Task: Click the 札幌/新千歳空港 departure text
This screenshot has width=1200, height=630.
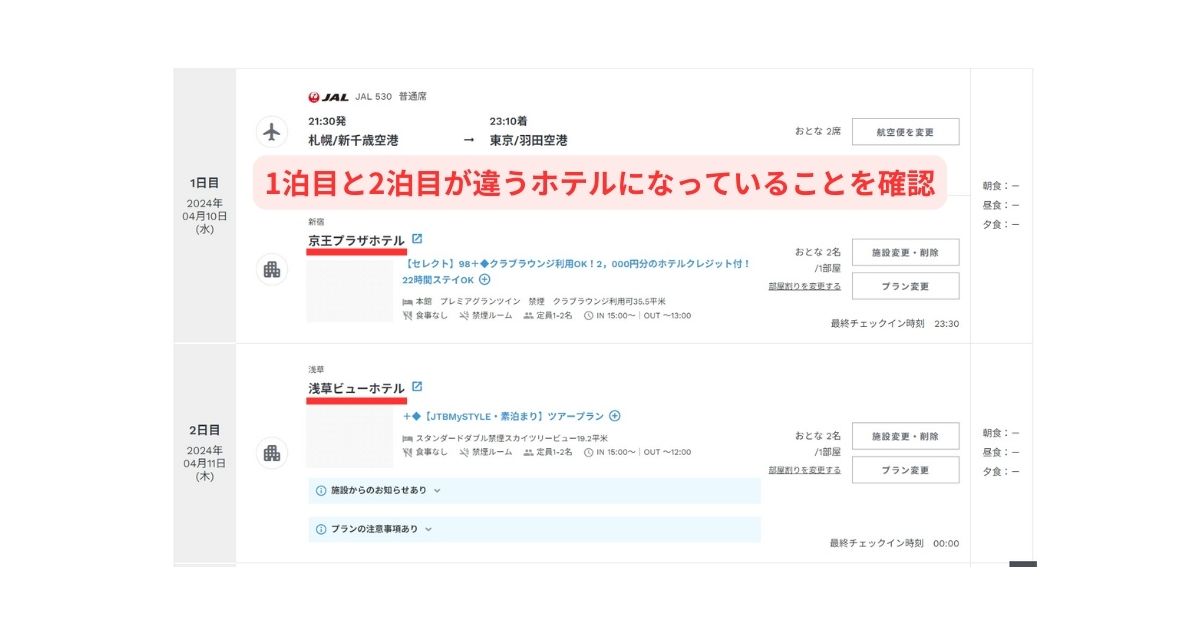Action: click(x=353, y=141)
